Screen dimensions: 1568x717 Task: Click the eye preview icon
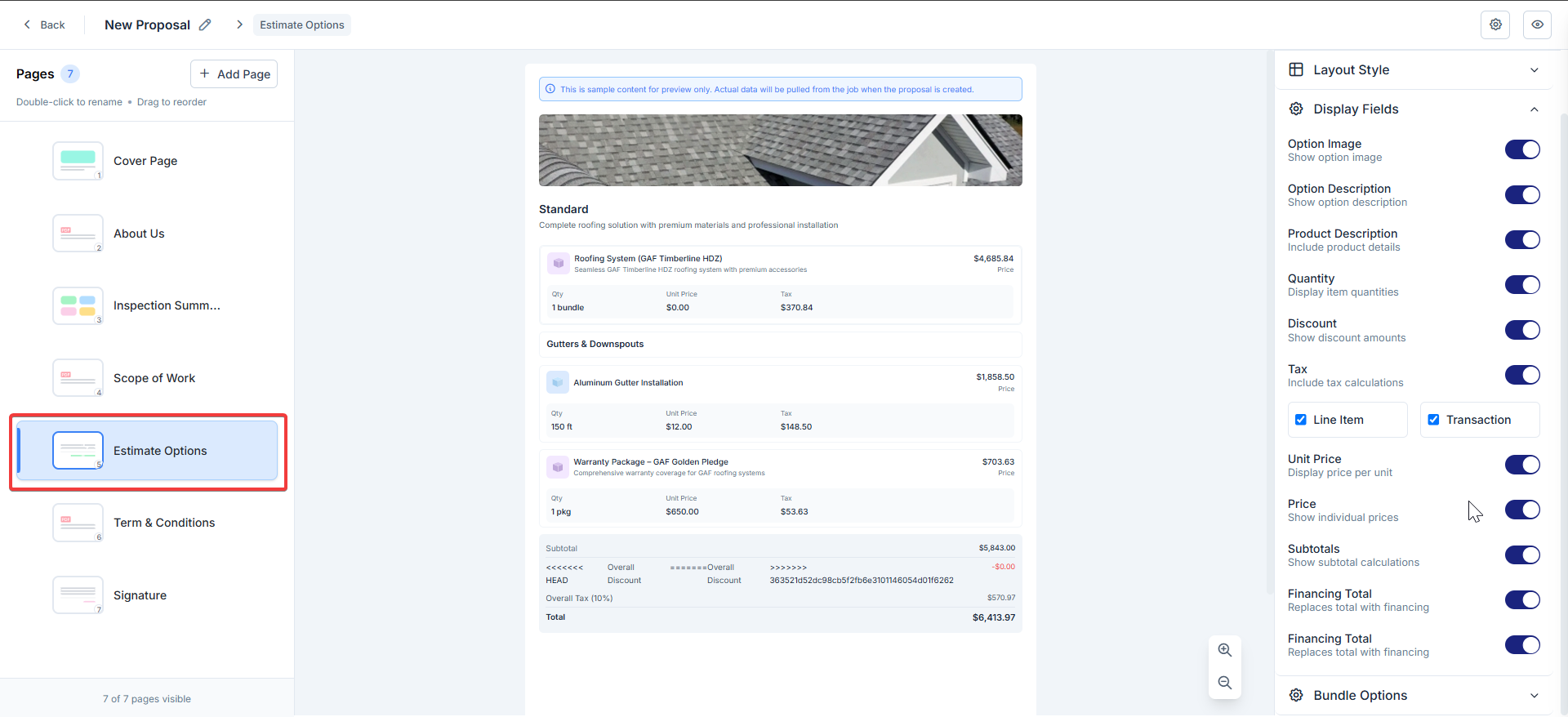click(x=1537, y=24)
